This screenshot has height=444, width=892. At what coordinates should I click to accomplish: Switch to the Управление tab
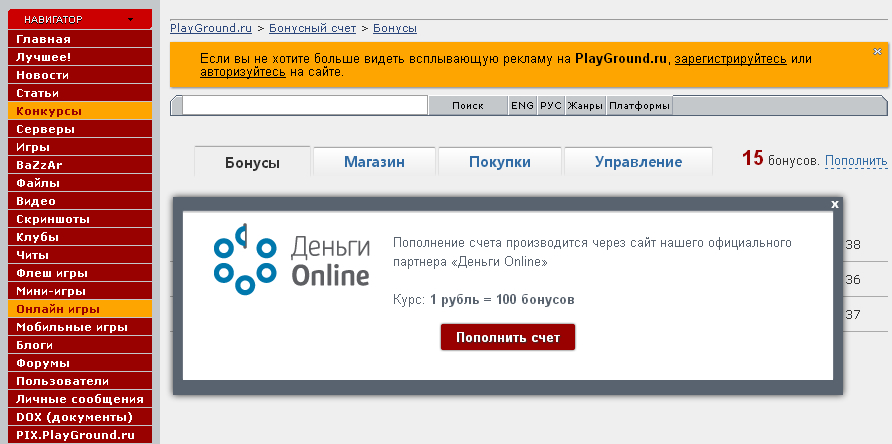point(638,162)
